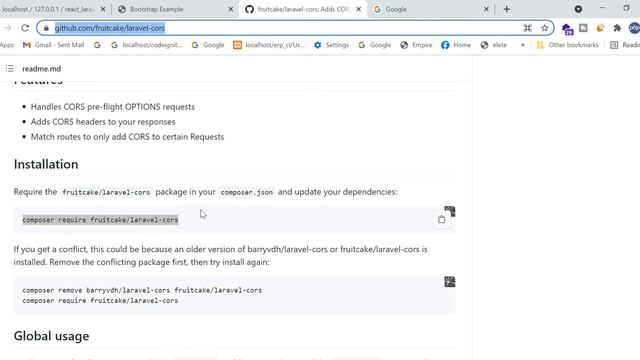Click the readme.md file name header

42,69
